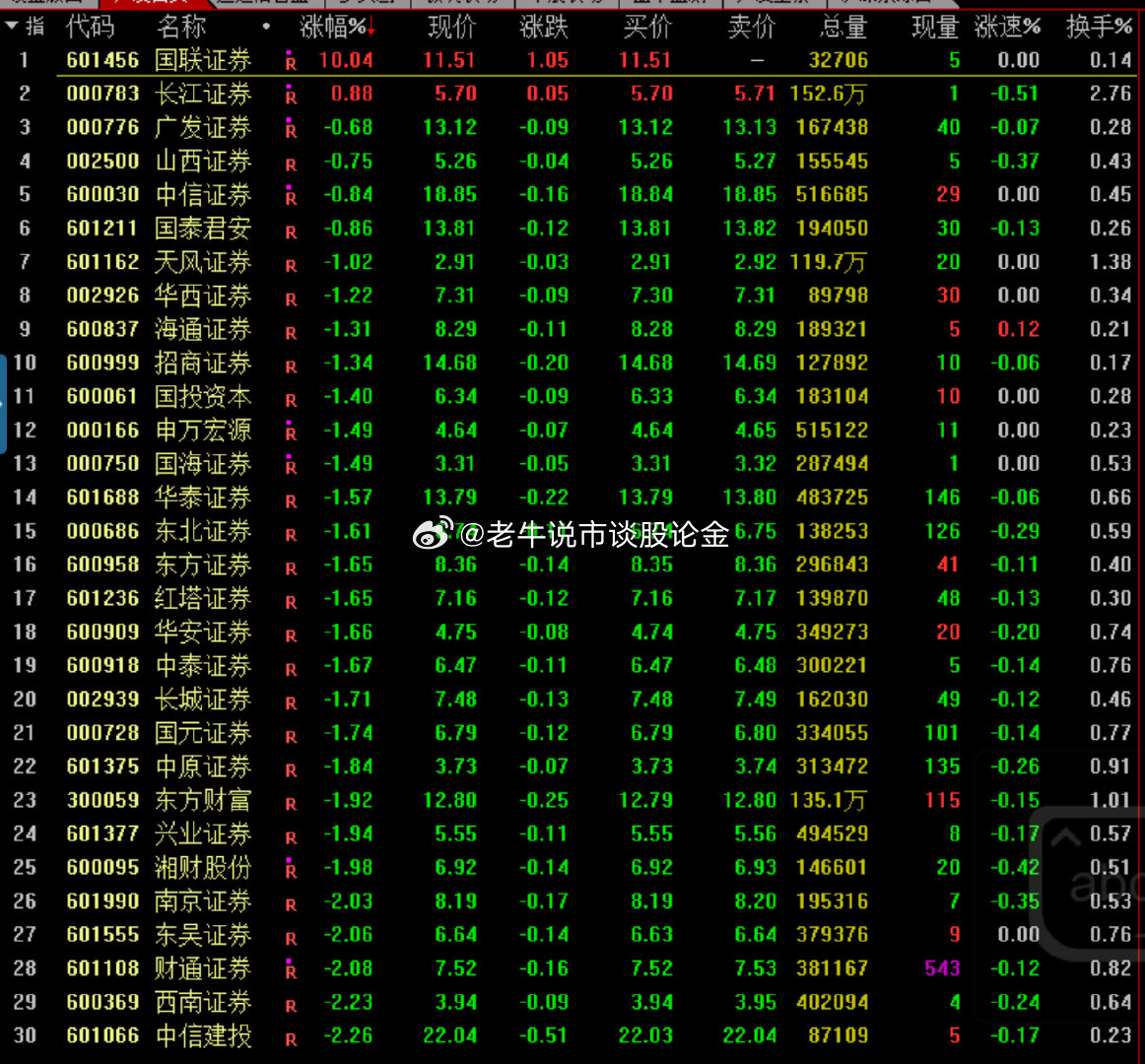
Task: Click the R marker in 华泰证券 row
Action: coord(291,500)
